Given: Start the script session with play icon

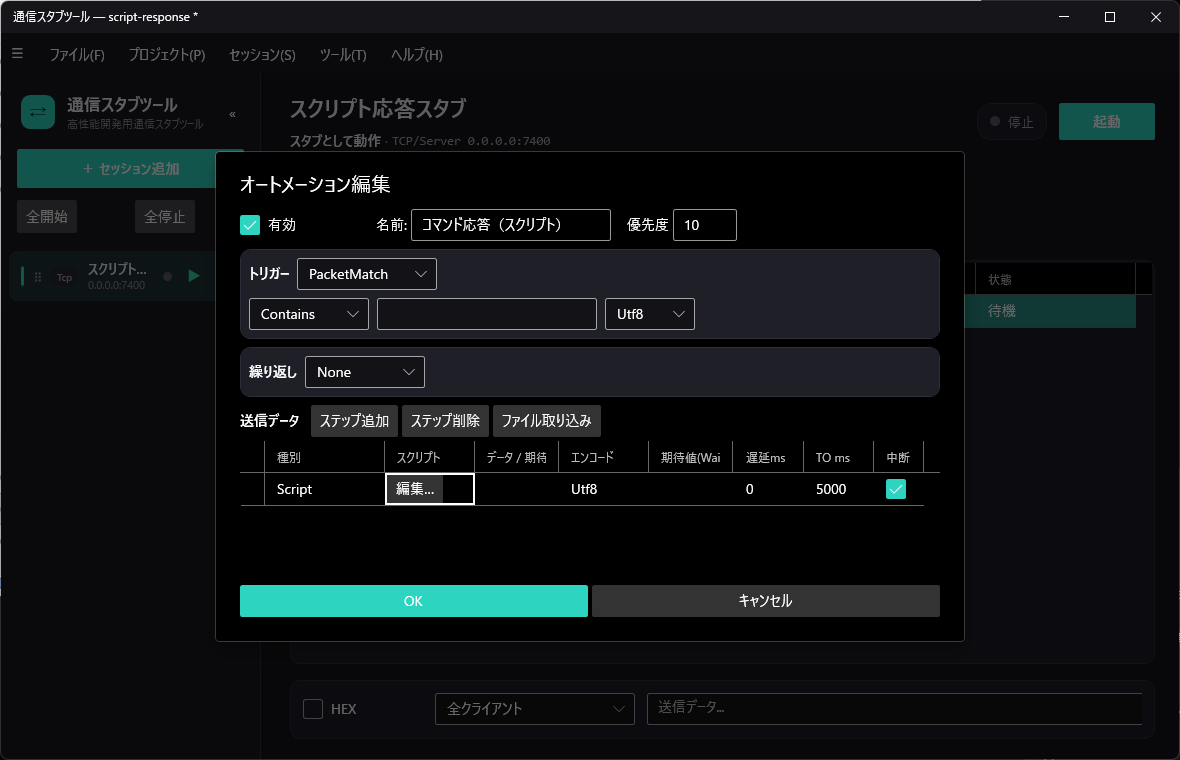Looking at the screenshot, I should (x=193, y=276).
